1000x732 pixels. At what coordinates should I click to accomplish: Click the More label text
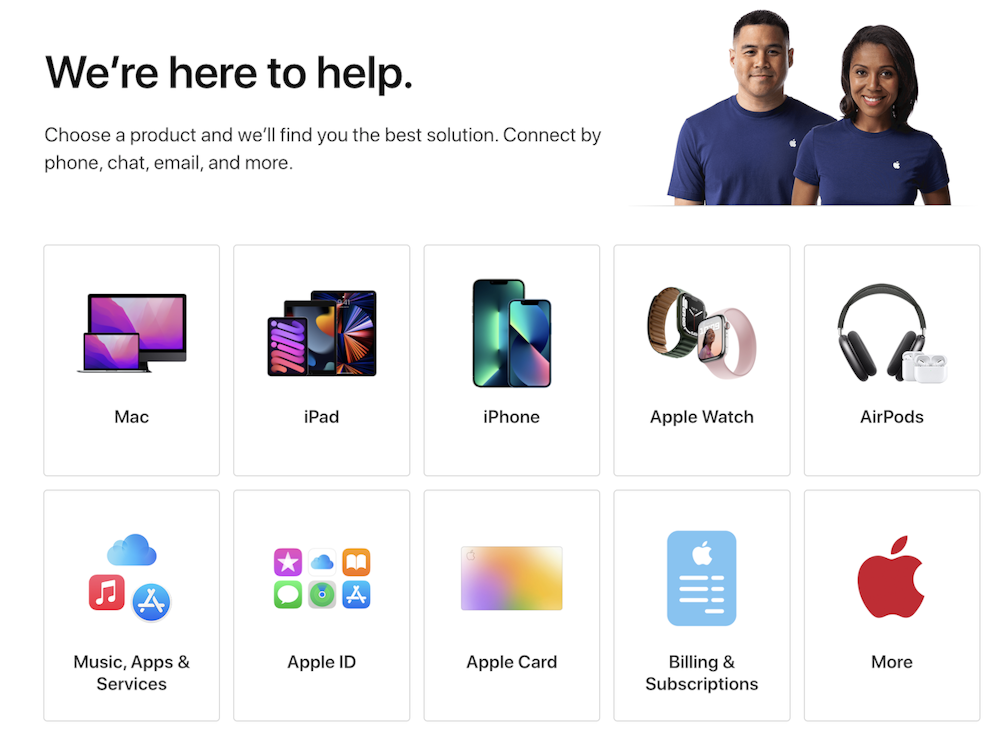point(892,662)
